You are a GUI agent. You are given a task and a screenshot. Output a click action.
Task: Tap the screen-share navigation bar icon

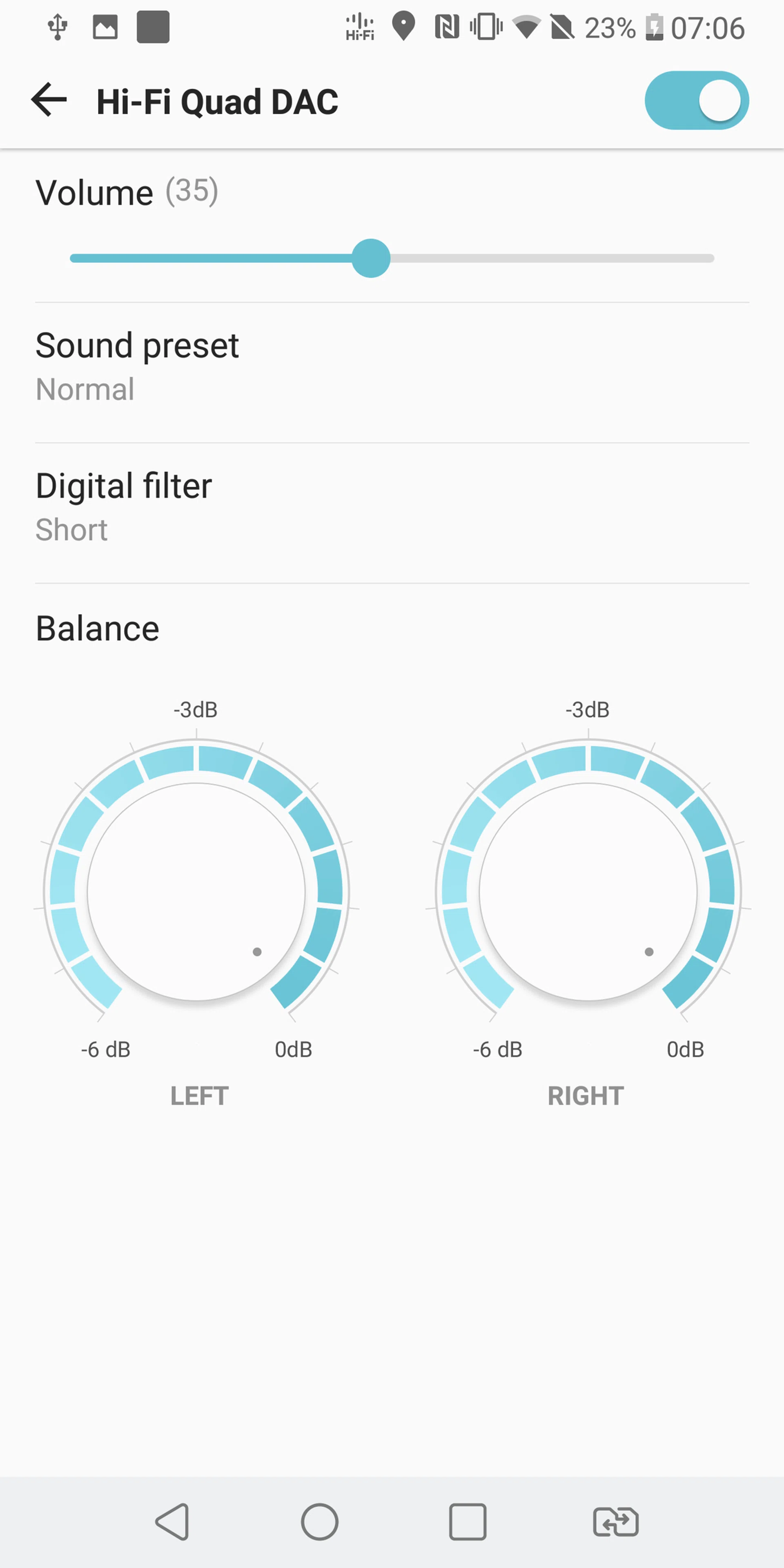[615, 1521]
